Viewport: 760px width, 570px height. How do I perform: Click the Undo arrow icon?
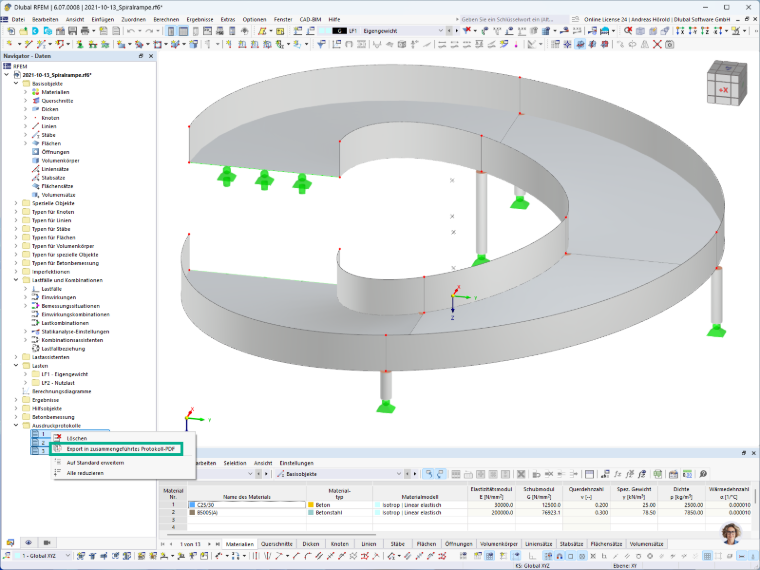pos(131,31)
